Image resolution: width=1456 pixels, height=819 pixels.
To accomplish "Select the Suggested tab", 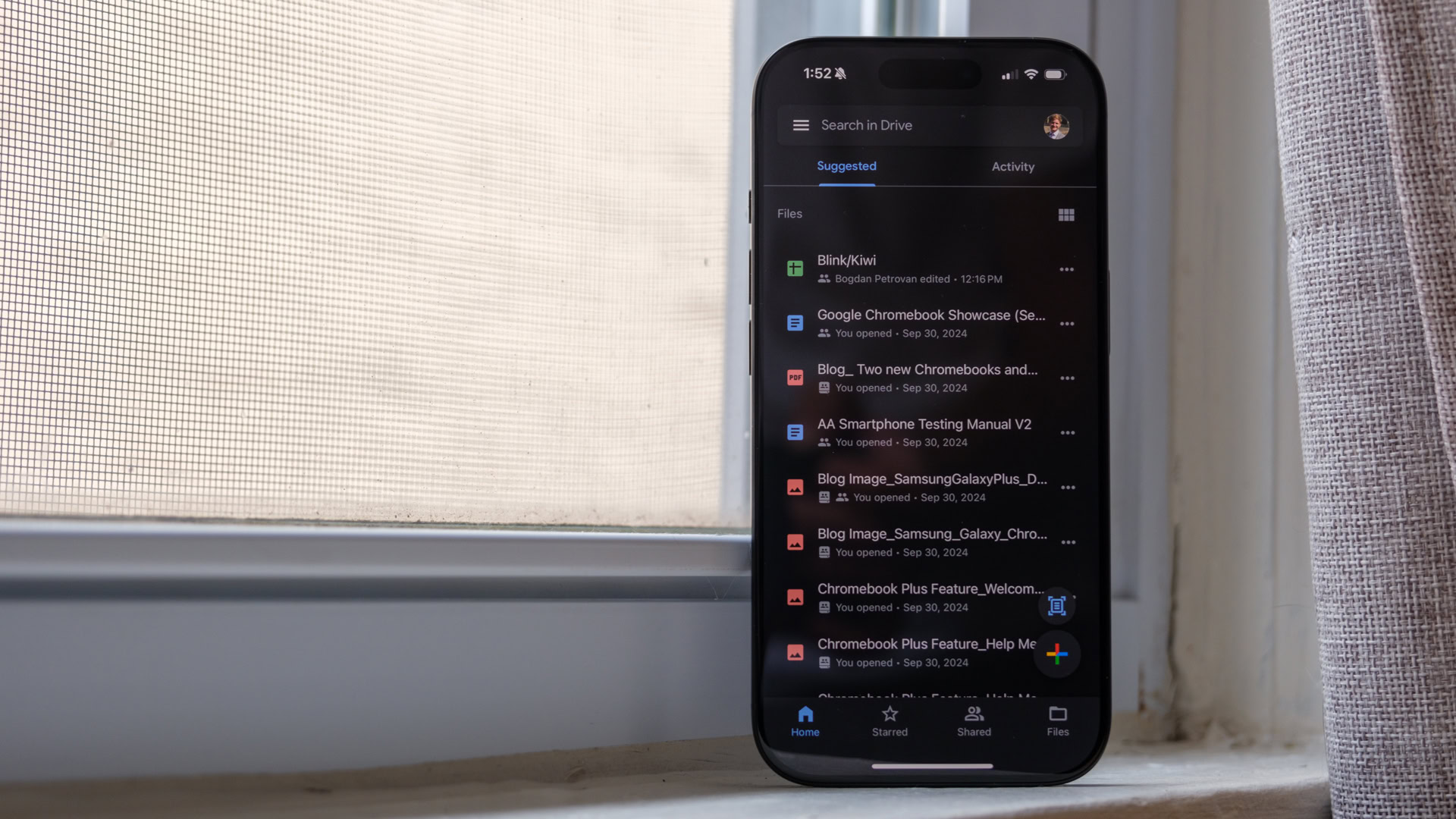I will click(846, 166).
